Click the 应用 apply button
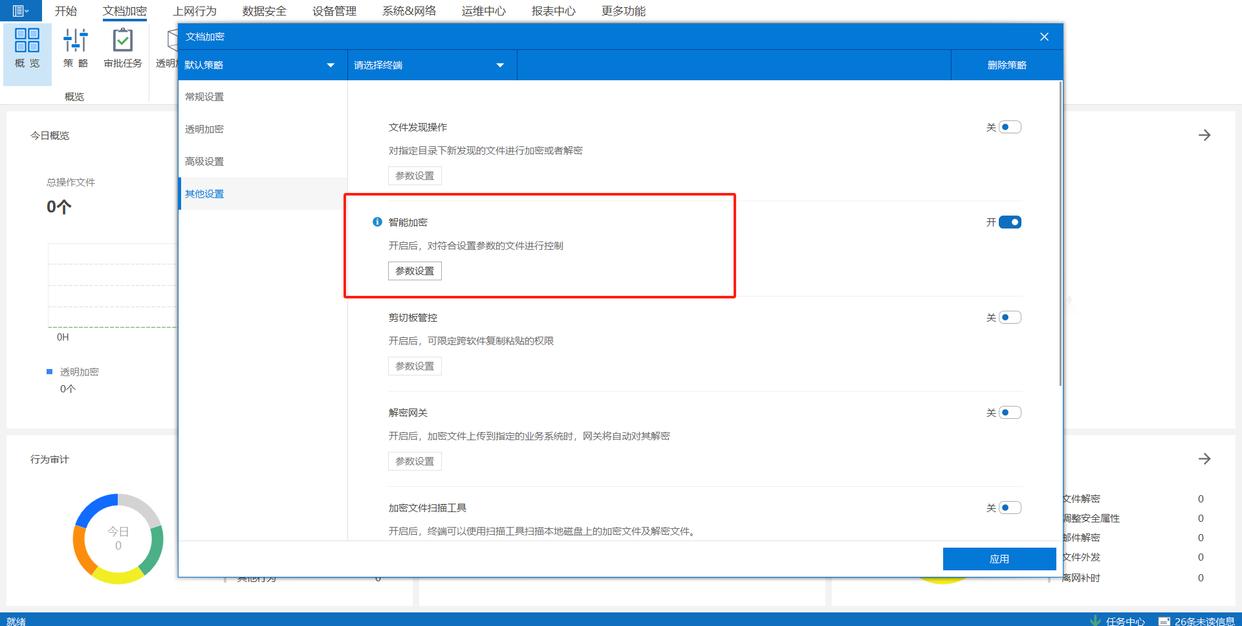The image size is (1242, 626). [998, 559]
